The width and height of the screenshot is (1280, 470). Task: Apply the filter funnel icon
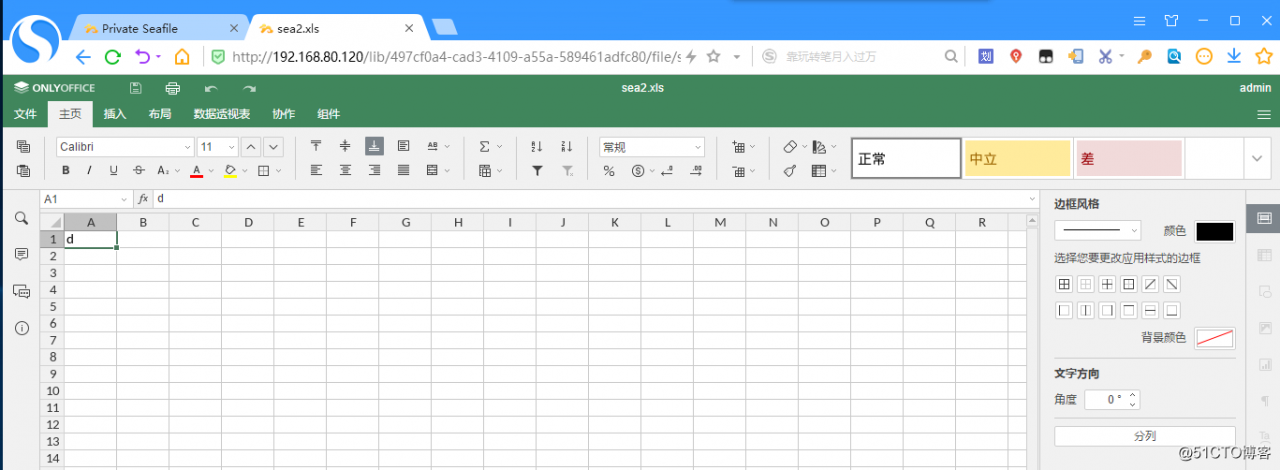[x=537, y=171]
